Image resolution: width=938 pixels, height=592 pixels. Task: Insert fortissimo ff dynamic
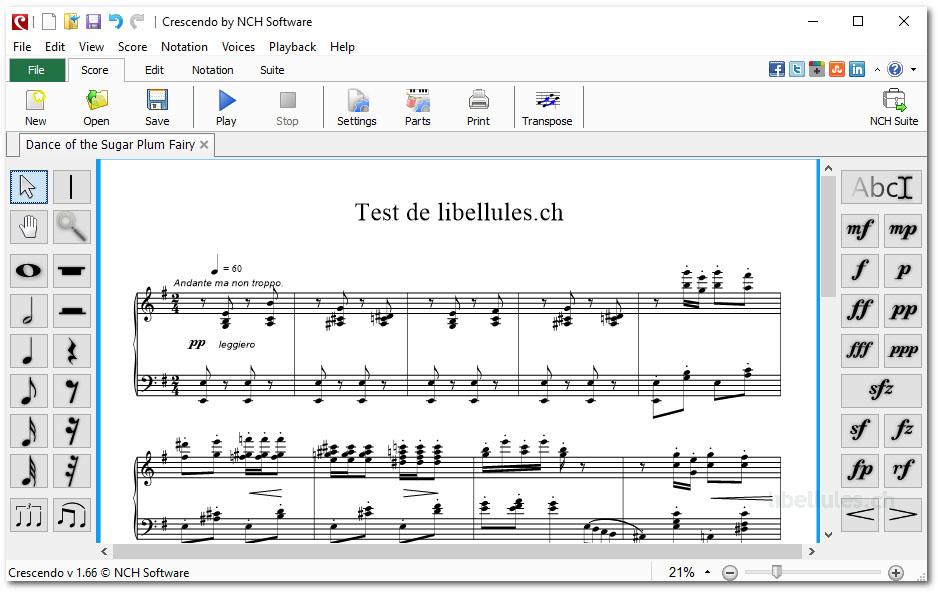(x=860, y=310)
